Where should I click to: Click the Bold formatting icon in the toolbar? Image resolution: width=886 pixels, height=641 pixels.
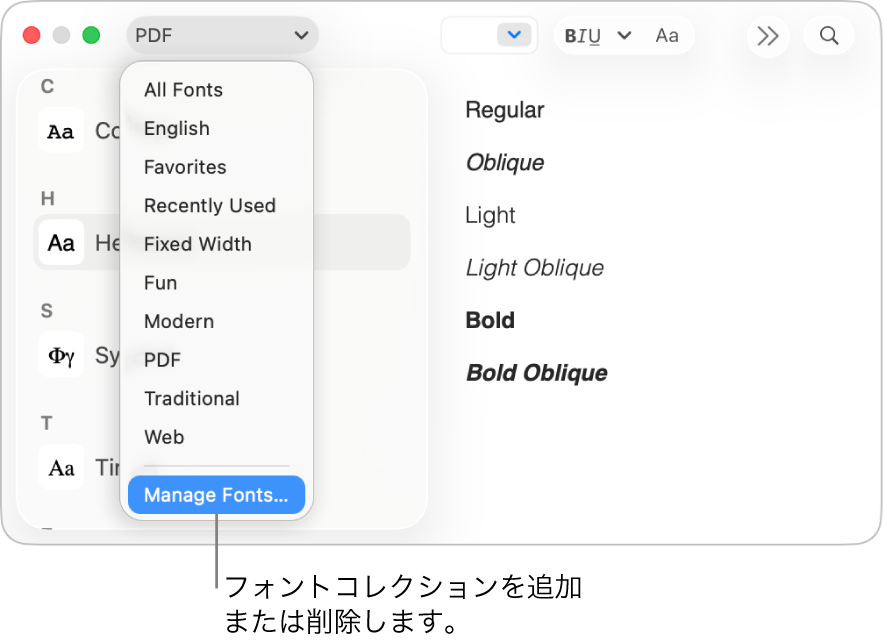[571, 35]
